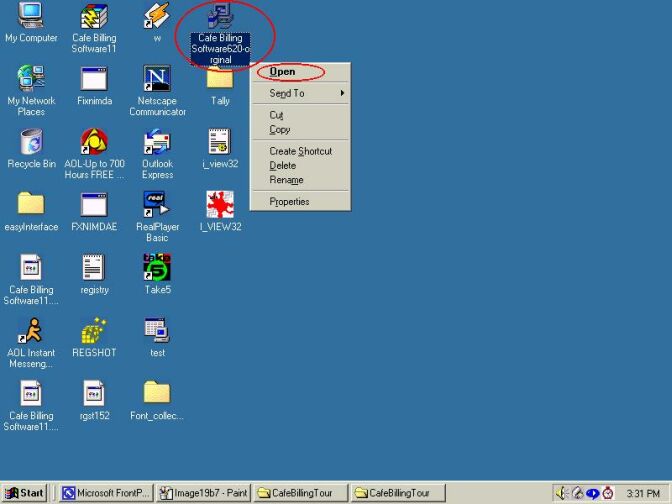Open the My Computer desktop icon
The height and width of the screenshot is (504, 672).
click(x=31, y=16)
